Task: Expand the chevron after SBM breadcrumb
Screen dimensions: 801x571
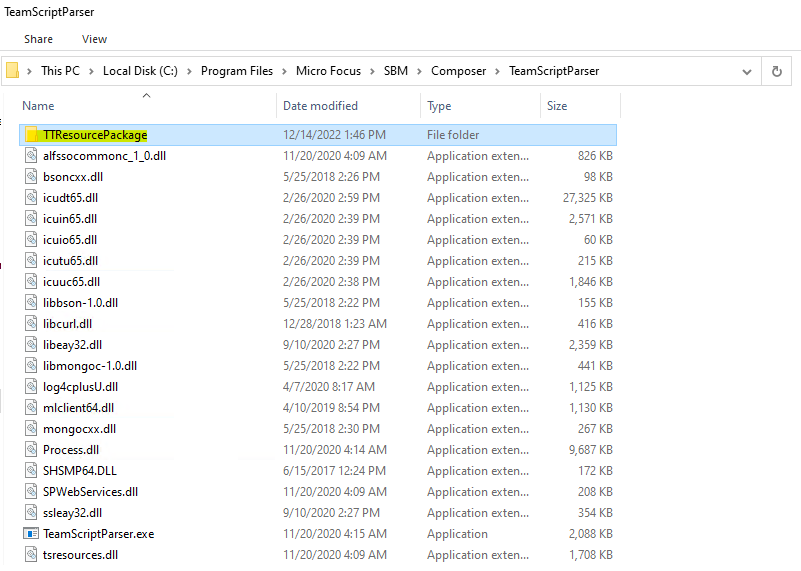Action: 419,71
